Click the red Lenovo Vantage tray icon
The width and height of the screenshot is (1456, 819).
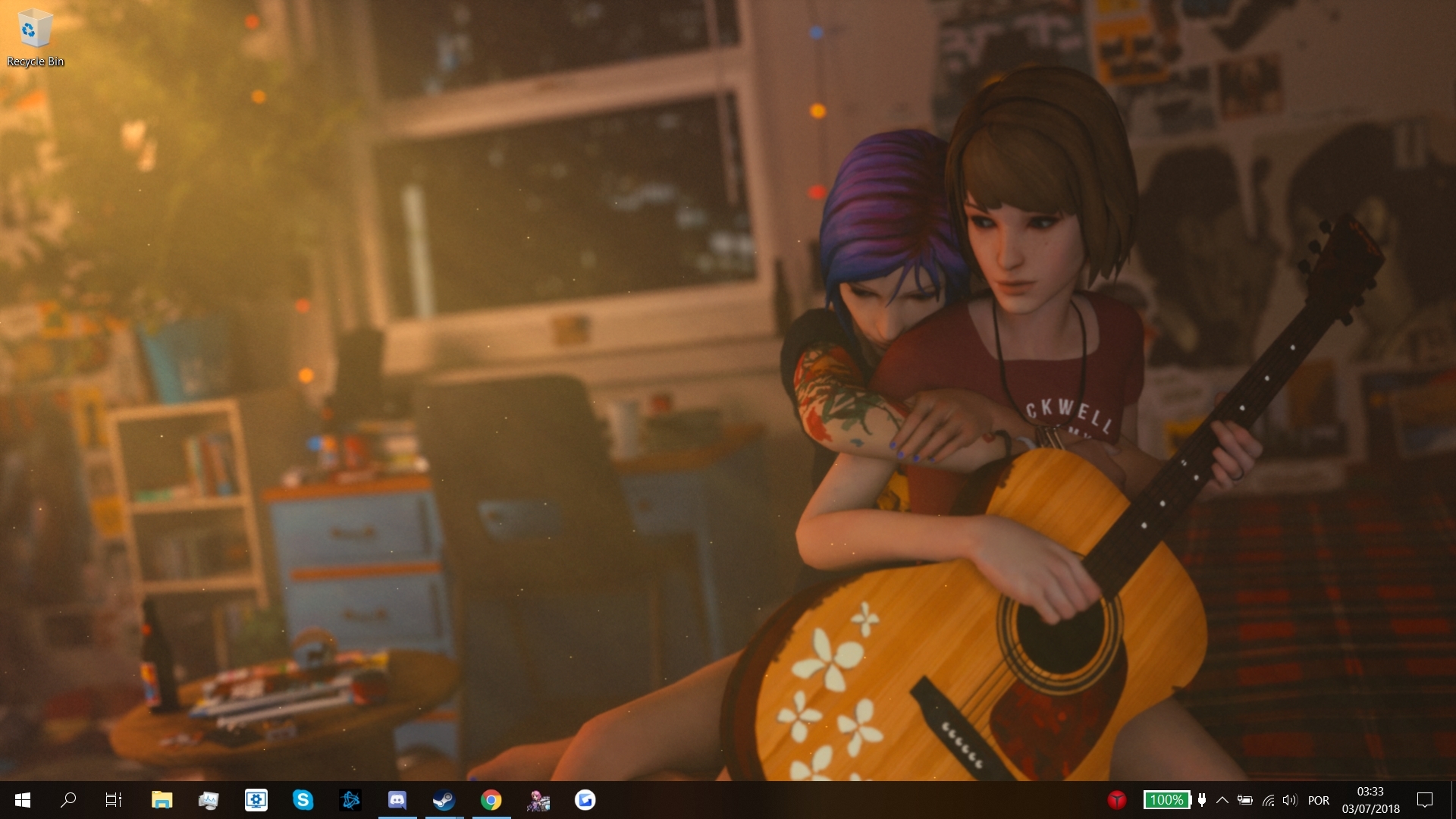coord(1116,800)
